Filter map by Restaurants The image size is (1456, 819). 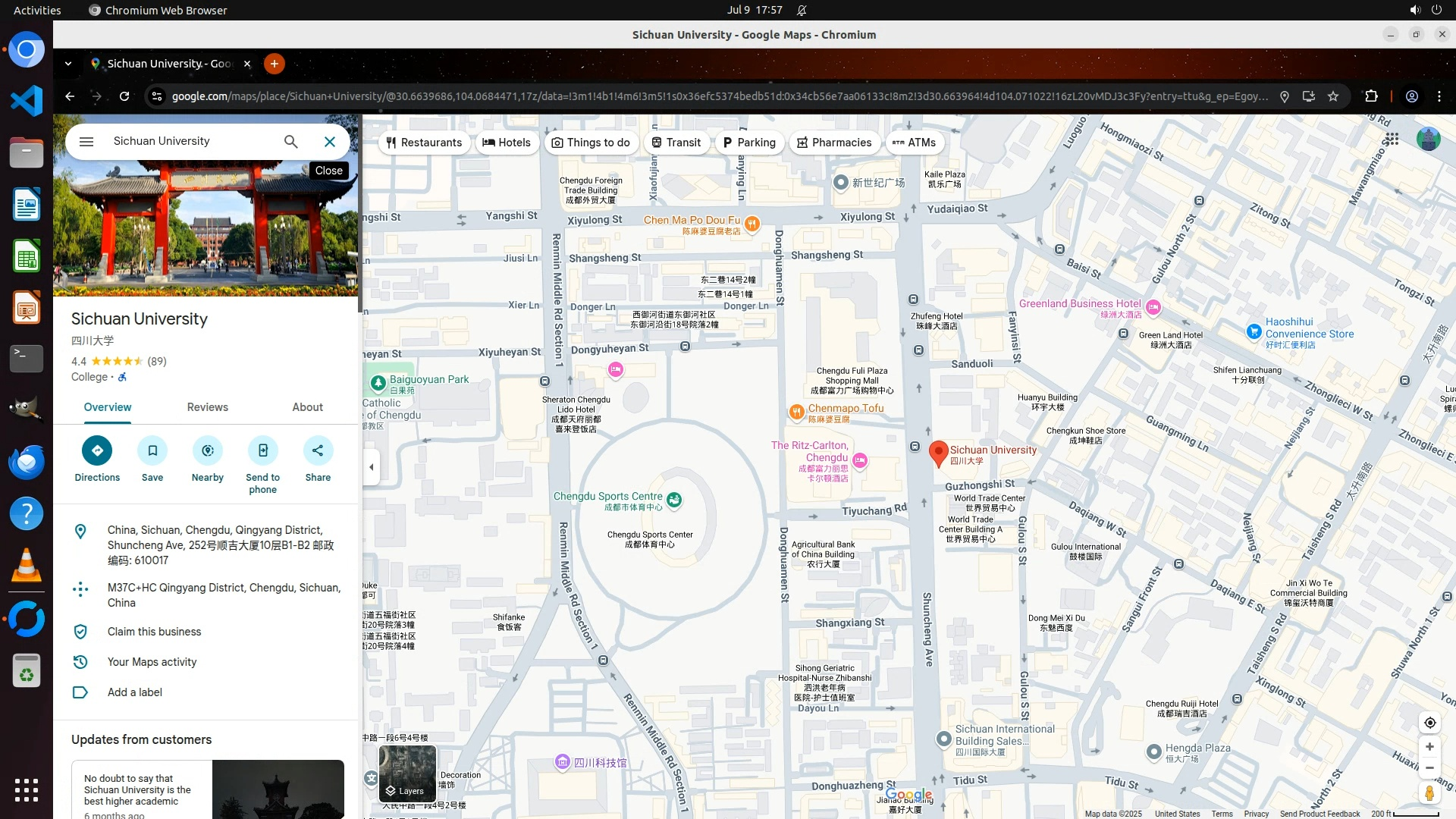[424, 143]
